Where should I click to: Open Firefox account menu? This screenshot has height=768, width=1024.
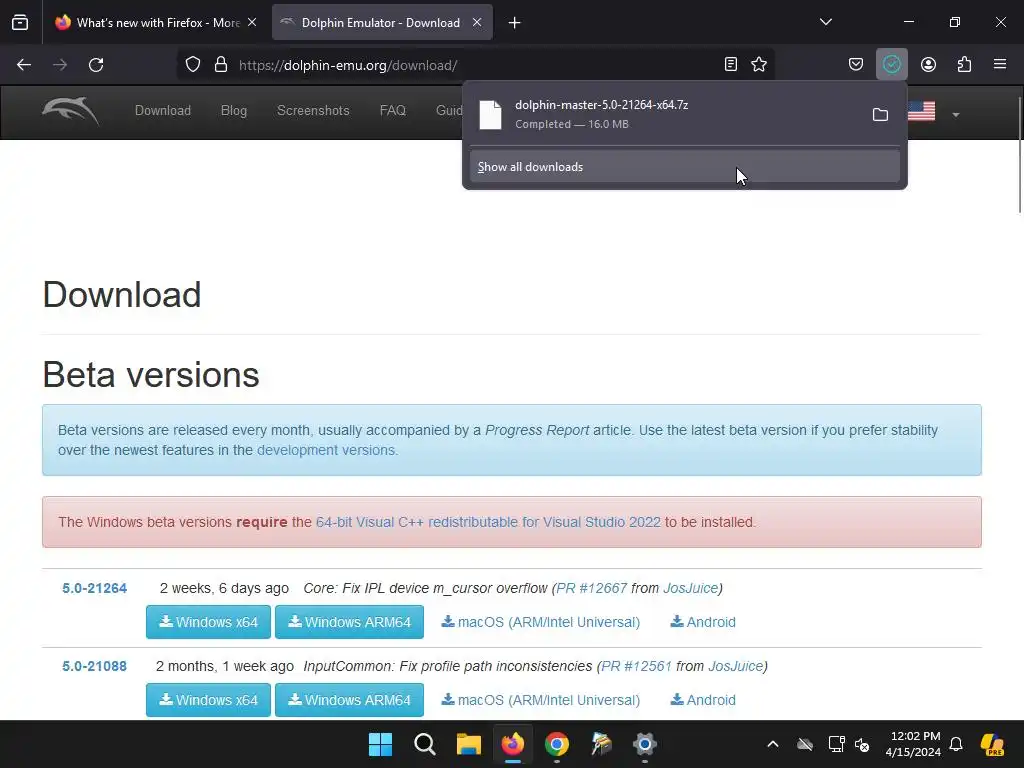[928, 64]
